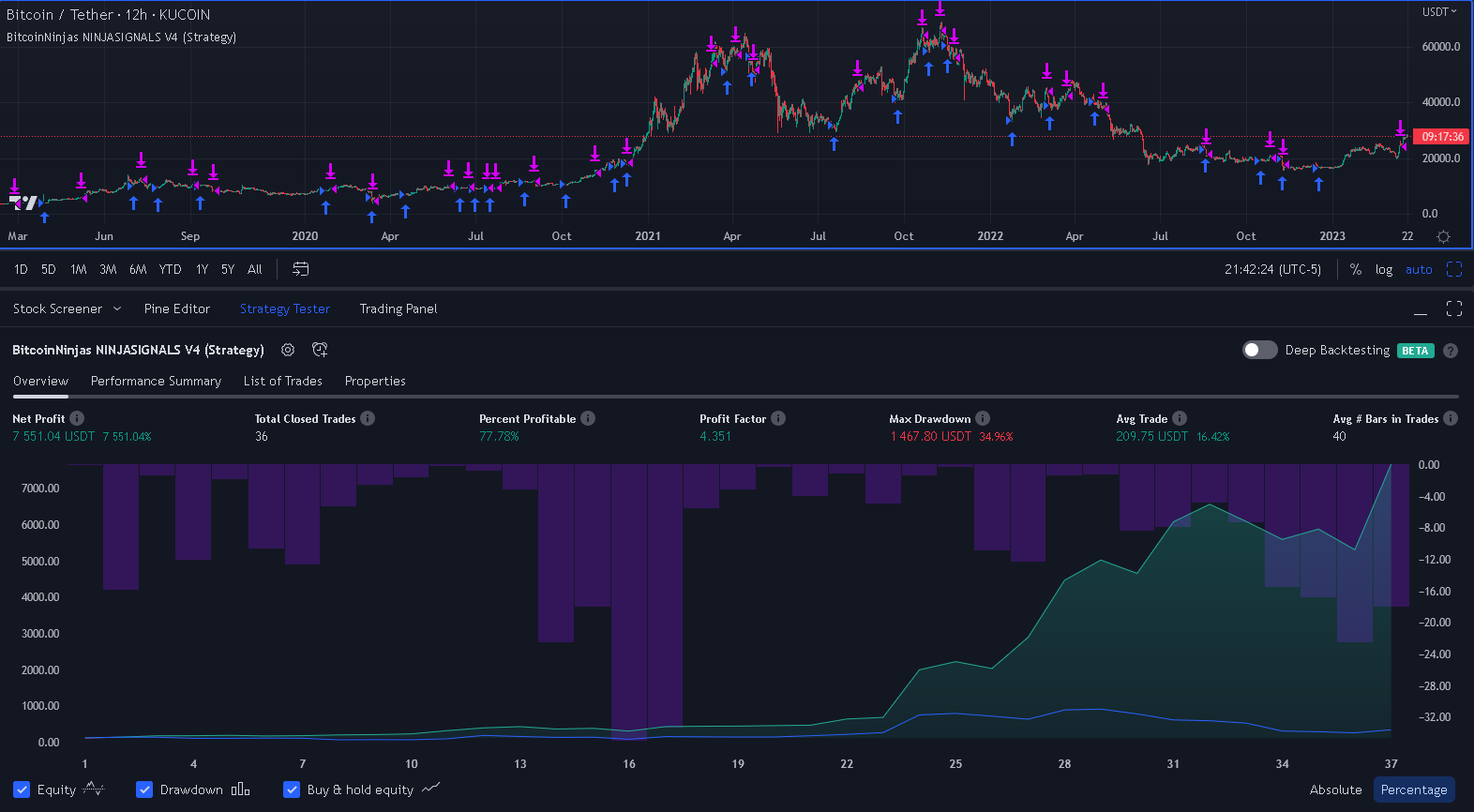Screen dimensions: 1474x812
Task: Click the equity line style icon
Action: tap(94, 789)
